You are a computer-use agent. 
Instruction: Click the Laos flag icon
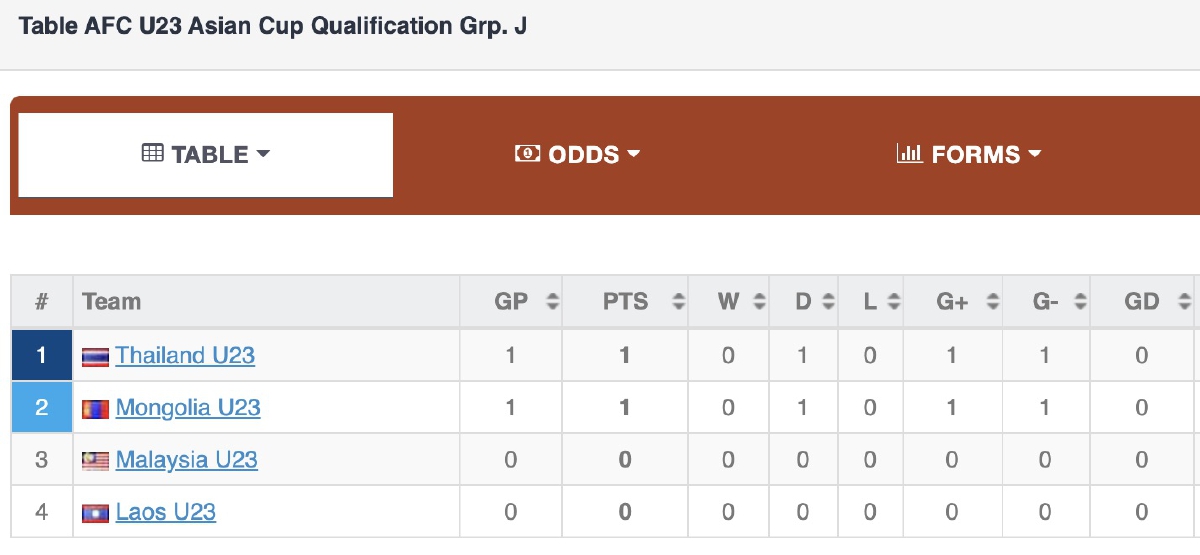pyautogui.click(x=96, y=513)
